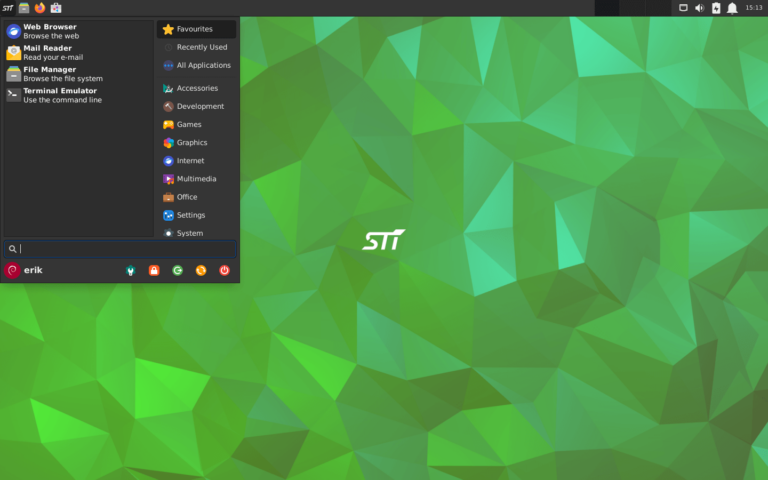Open Games category
Screen dimensions: 768x480
coord(196,125)
